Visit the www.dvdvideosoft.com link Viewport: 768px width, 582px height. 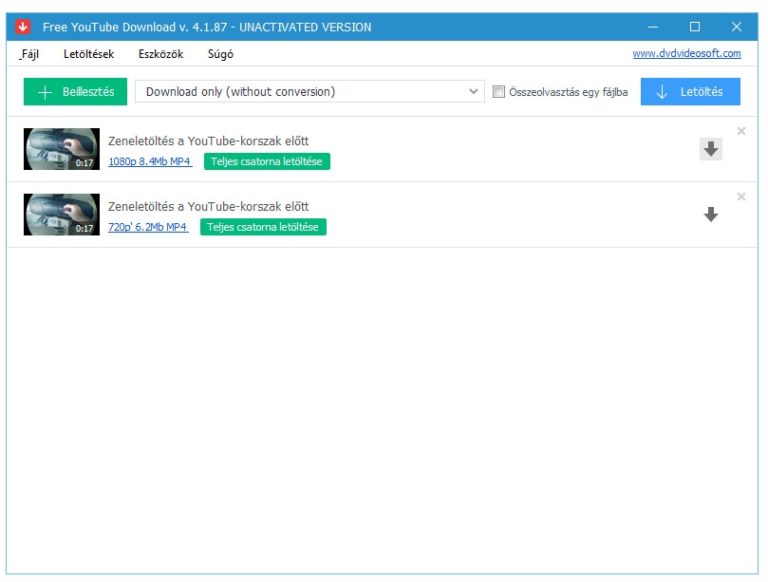(686, 54)
